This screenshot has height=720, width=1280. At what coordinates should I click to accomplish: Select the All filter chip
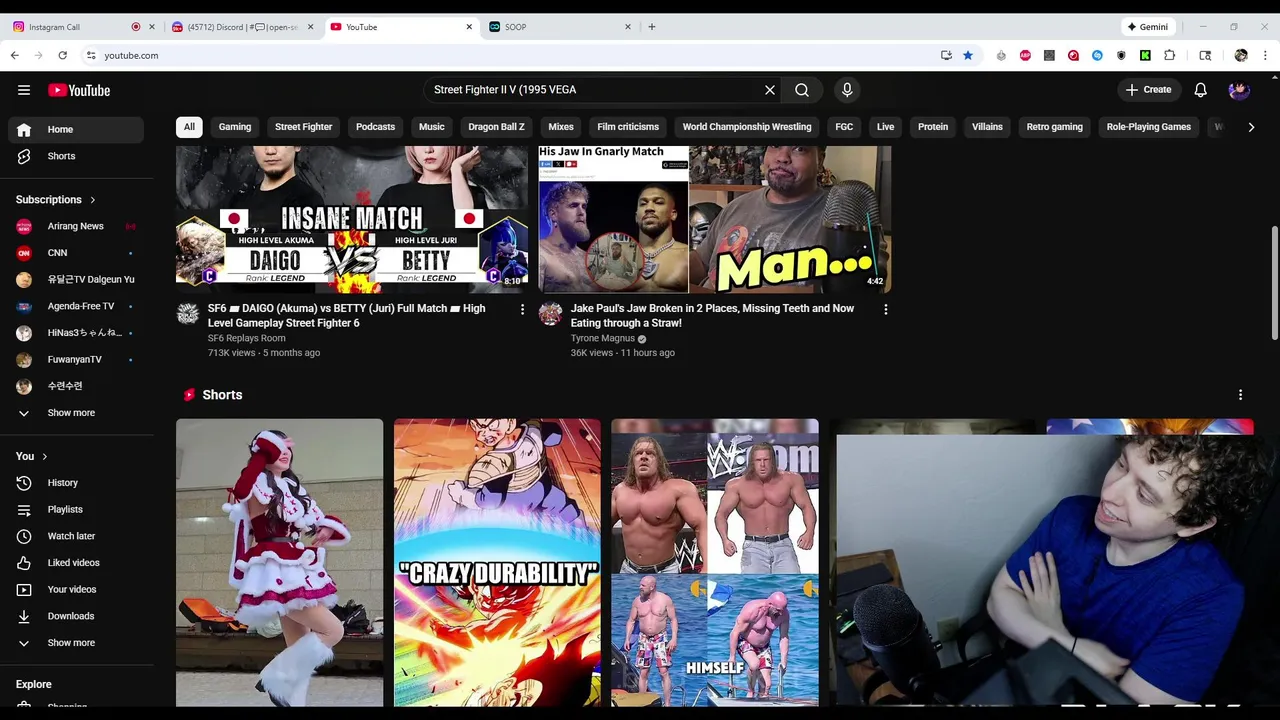(189, 127)
